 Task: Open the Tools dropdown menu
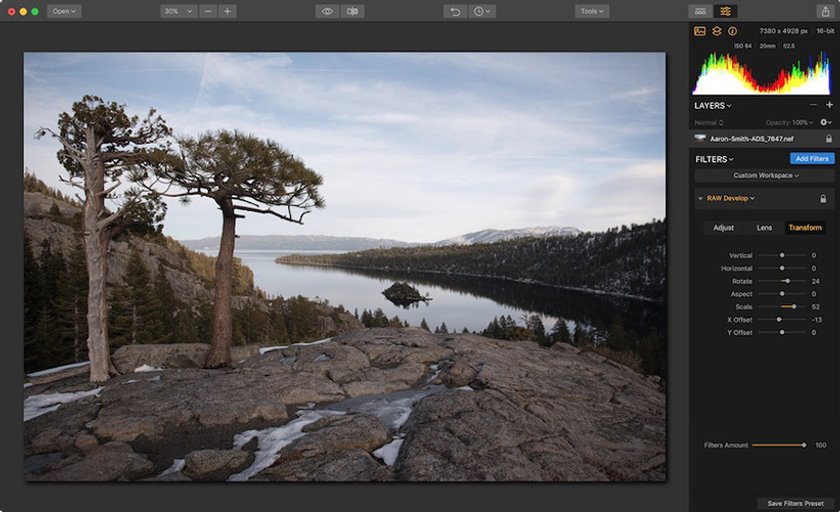[592, 11]
